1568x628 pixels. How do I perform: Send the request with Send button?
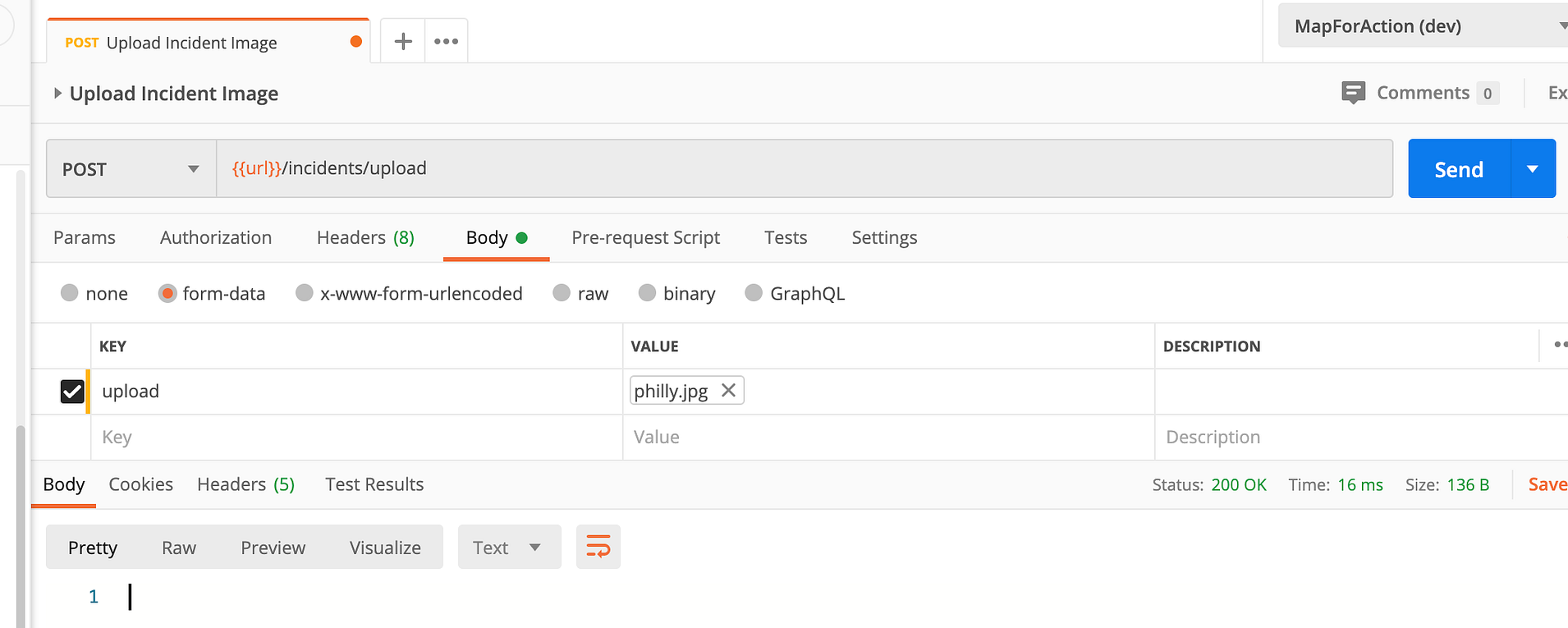coord(1459,169)
